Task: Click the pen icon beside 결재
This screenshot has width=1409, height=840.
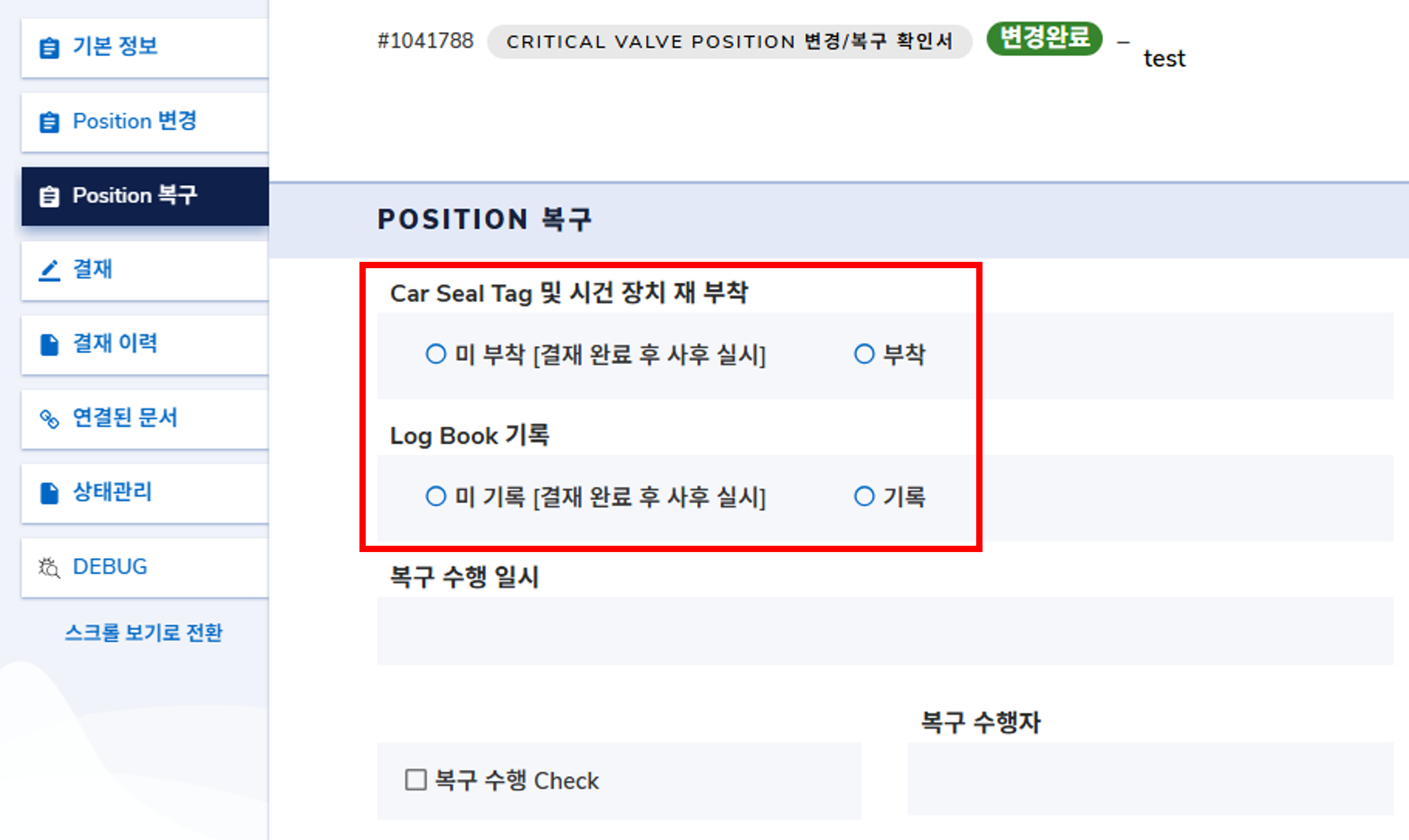Action: (x=49, y=270)
